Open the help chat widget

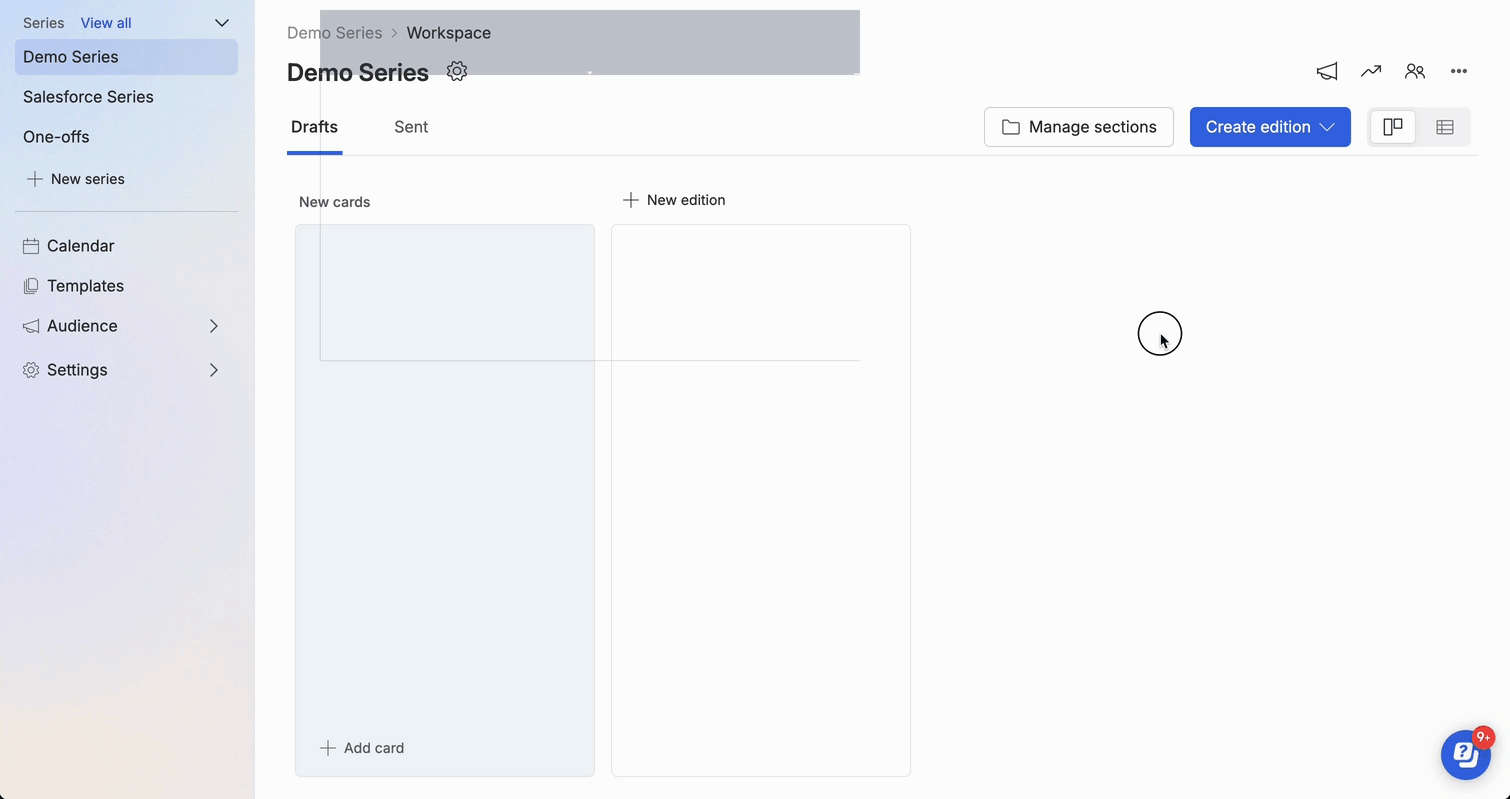click(1466, 754)
